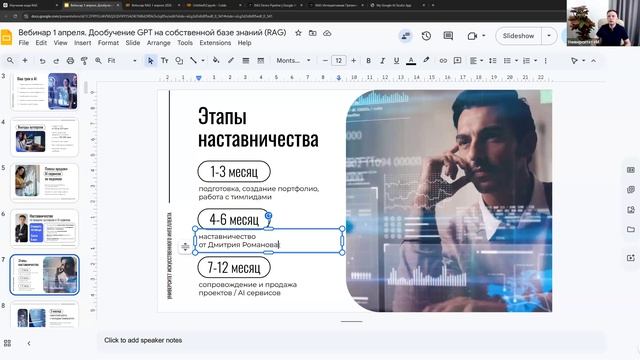
Task: Open the Insert menu
Action: [82, 43]
